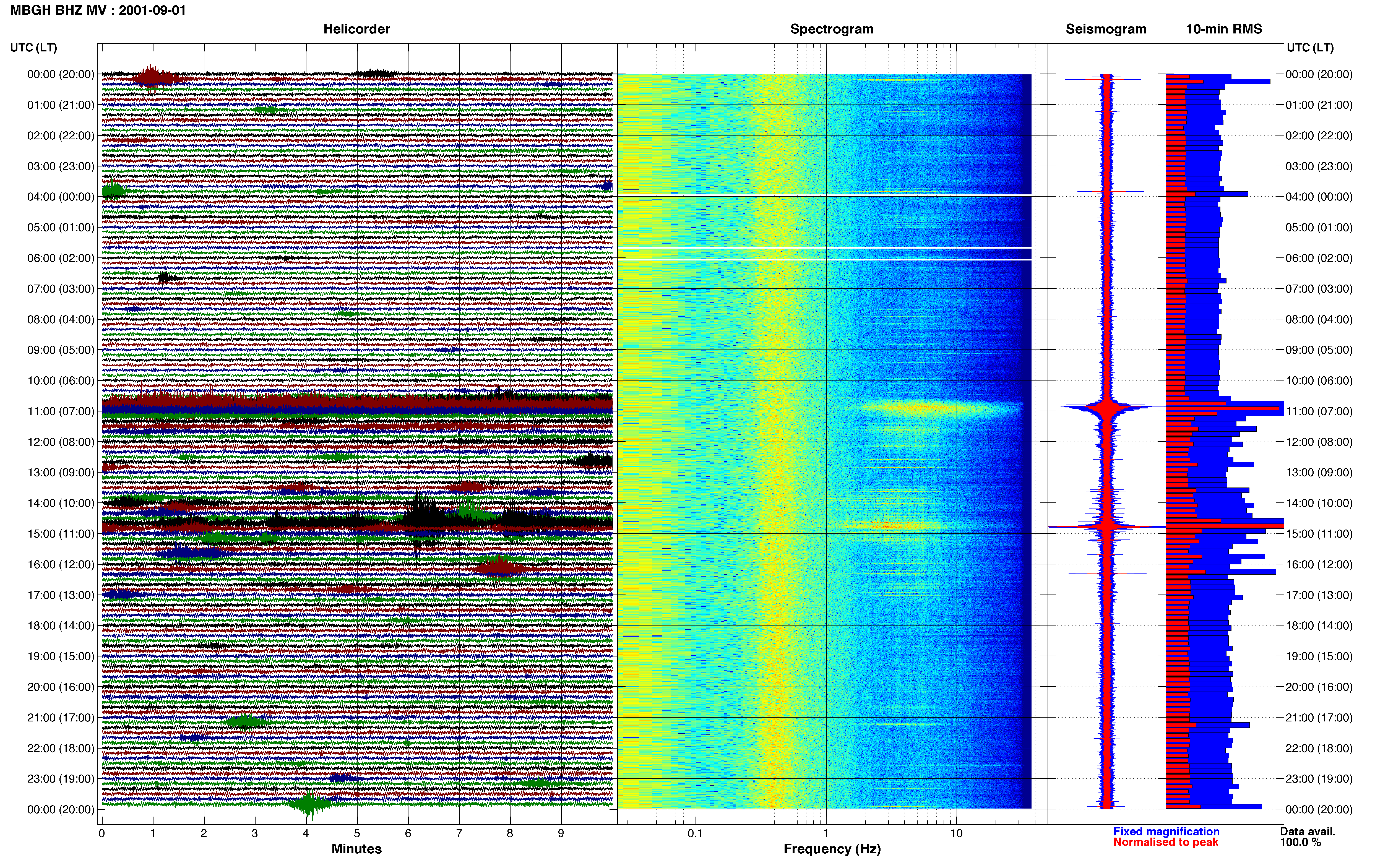Click the left time label "15:00 (11:00)"
Screen dimensions: 1388x868
(x=61, y=534)
